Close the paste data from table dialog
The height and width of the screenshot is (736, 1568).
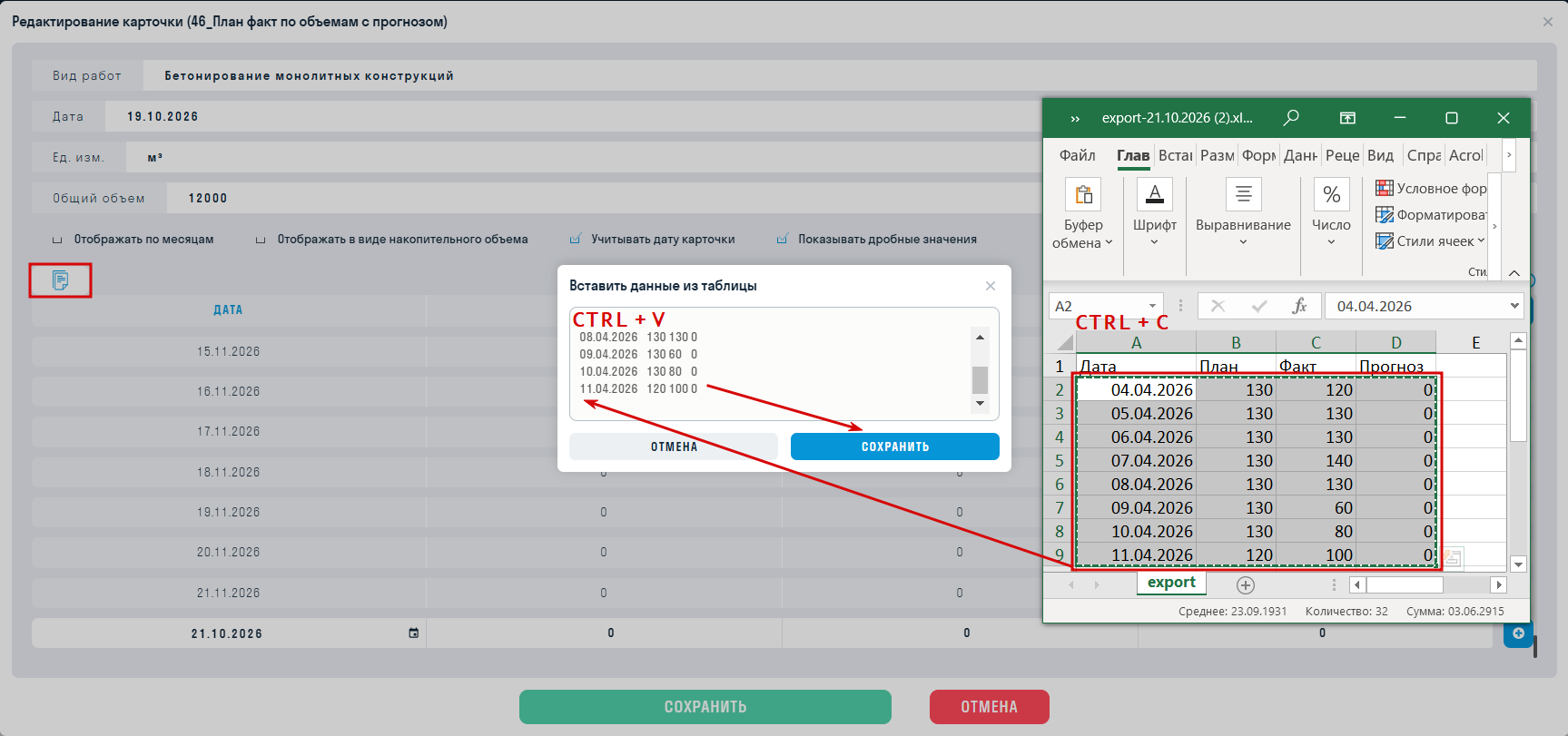(991, 286)
